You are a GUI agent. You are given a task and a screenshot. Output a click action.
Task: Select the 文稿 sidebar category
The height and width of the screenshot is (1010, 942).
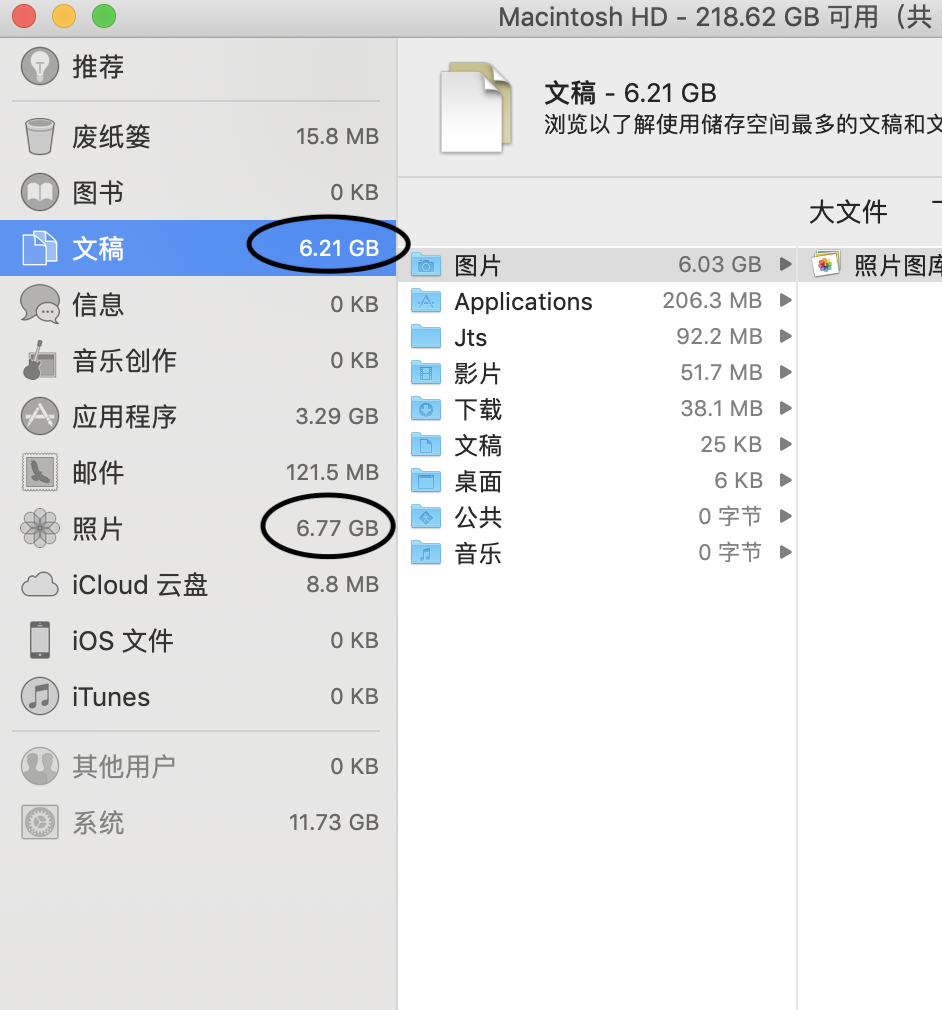tap(98, 248)
